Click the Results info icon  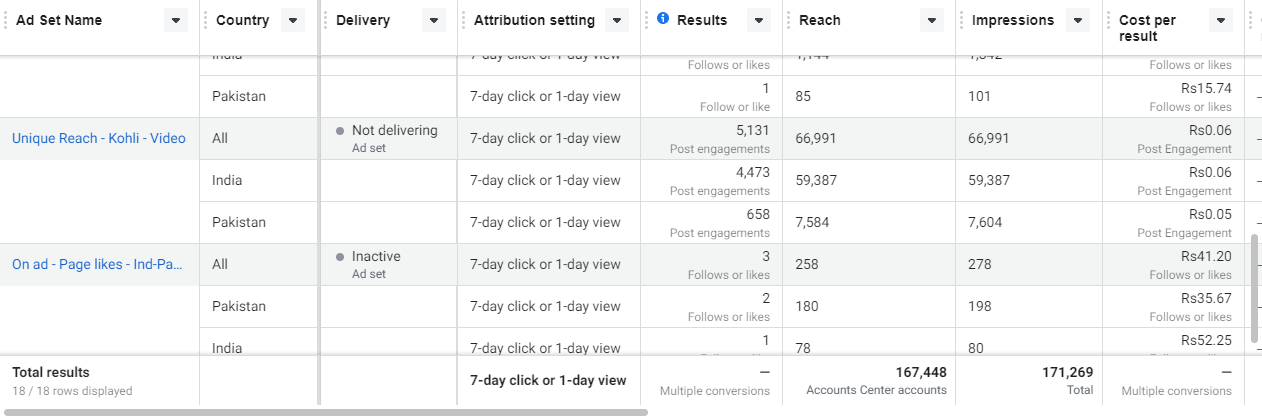coord(663,19)
